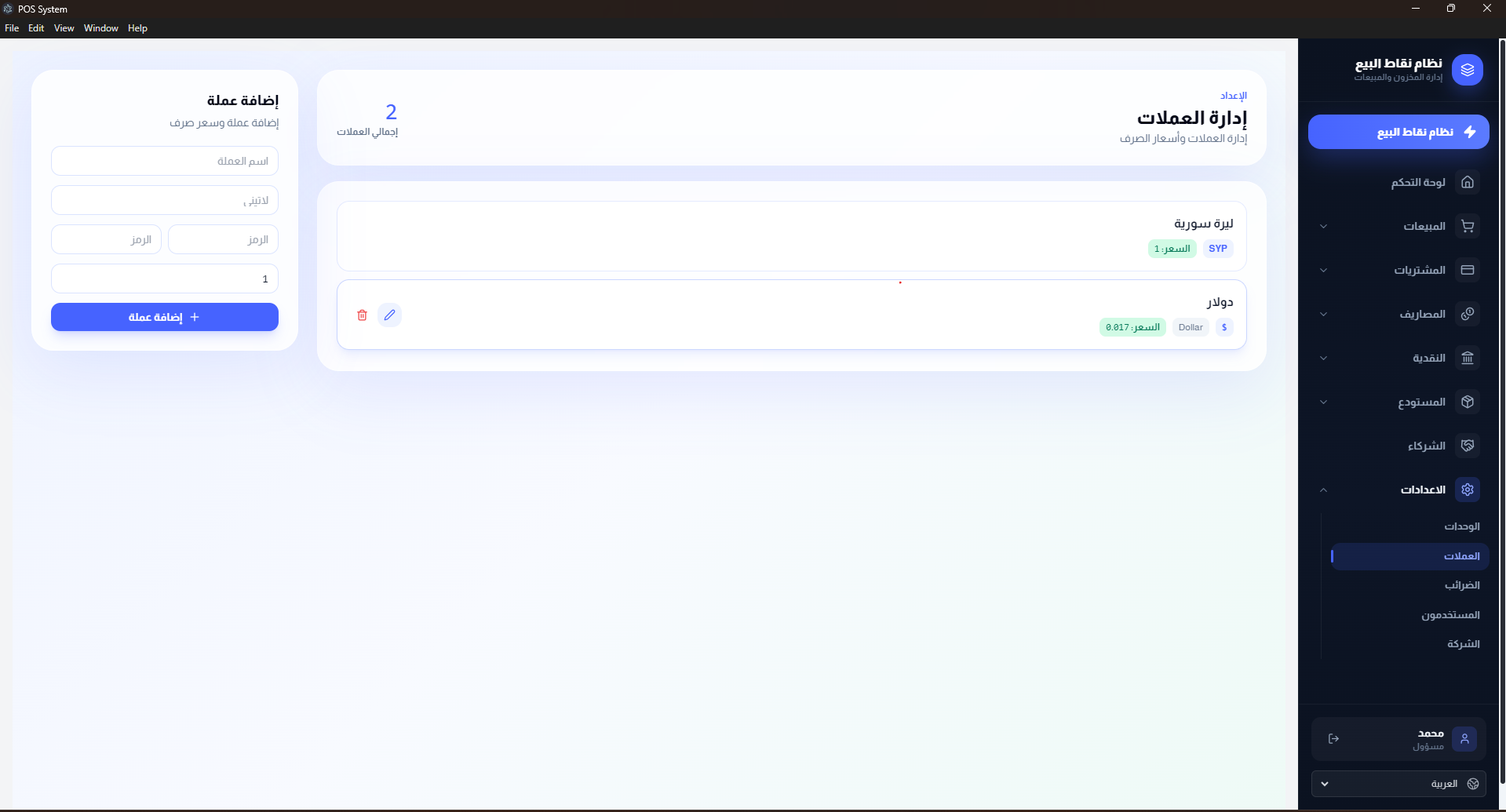Click the Dollar label badge
This screenshot has height=812, width=1506.
coord(1191,327)
